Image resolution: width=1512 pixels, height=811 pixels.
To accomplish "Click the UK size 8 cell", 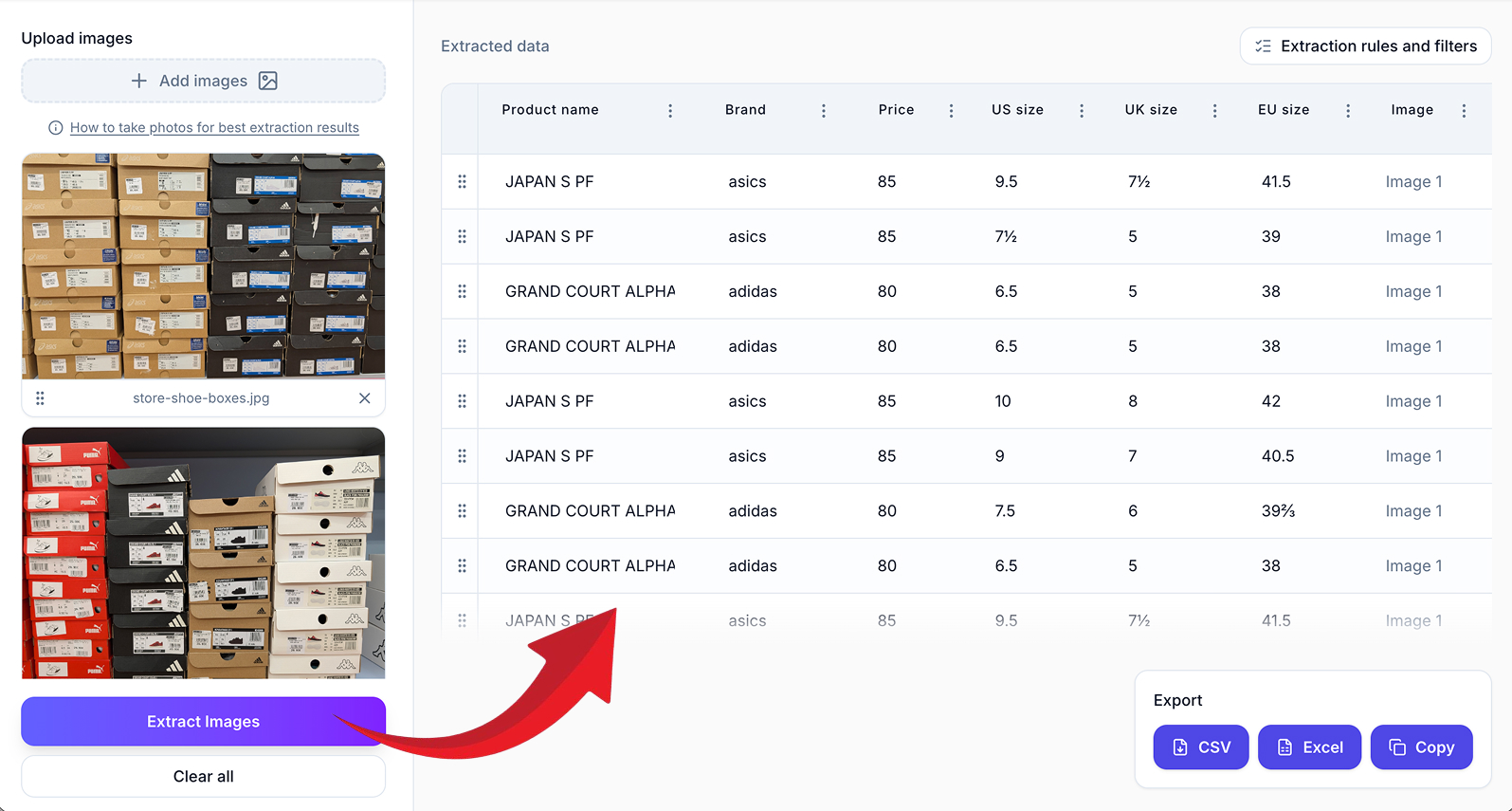I will click(1133, 401).
